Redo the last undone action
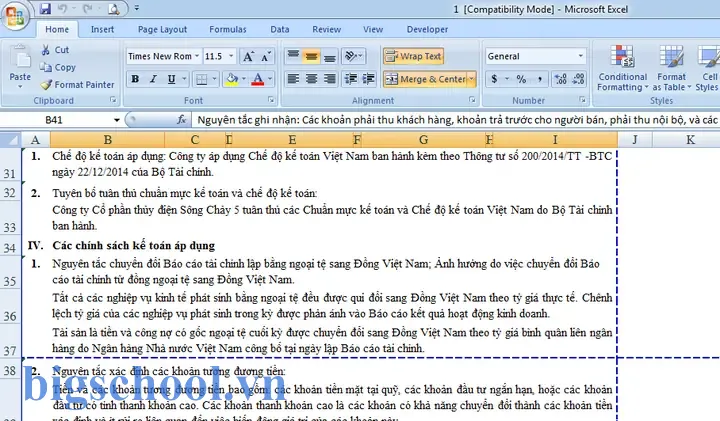 [x=87, y=9]
